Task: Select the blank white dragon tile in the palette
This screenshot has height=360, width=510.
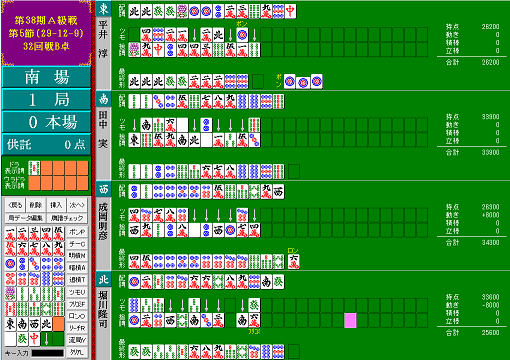Action: (10, 339)
